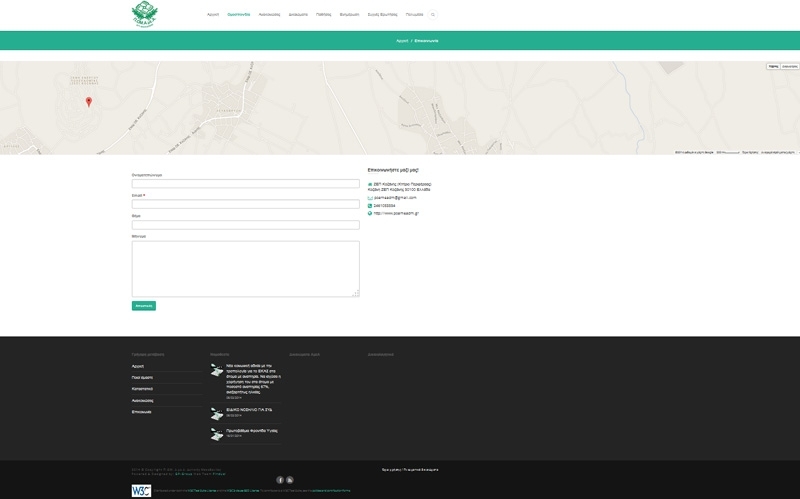Open the Facebook social icon in footer
The height and width of the screenshot is (499, 800).
click(x=280, y=480)
